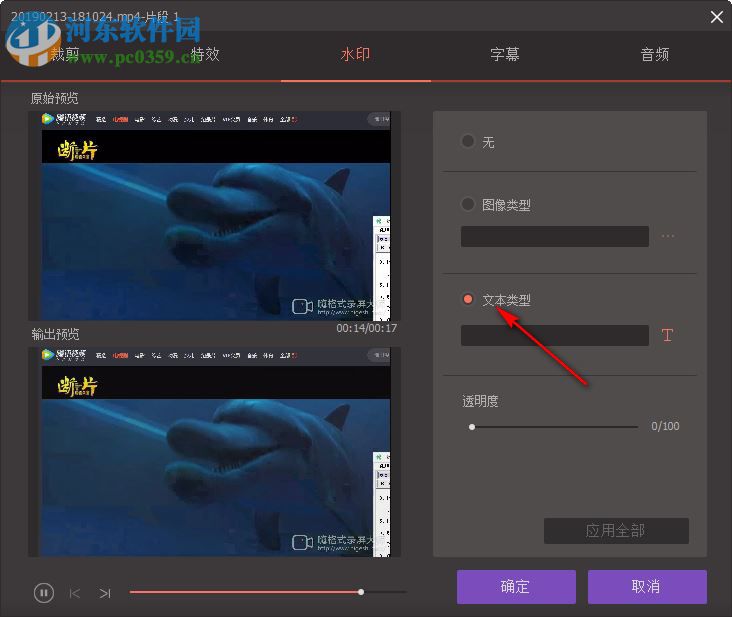Image resolution: width=732 pixels, height=617 pixels.
Task: Click the 输出预览 label
Action: pyautogui.click(x=55, y=334)
